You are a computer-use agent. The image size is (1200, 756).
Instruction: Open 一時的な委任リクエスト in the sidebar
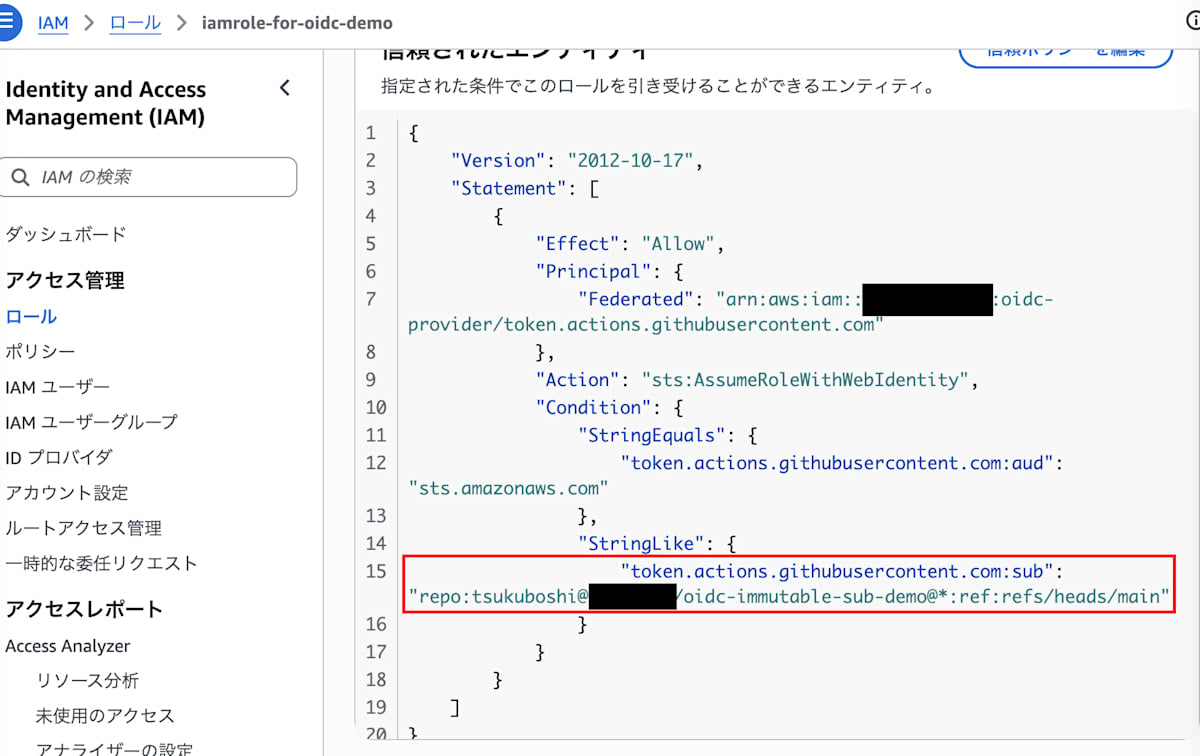[101, 562]
